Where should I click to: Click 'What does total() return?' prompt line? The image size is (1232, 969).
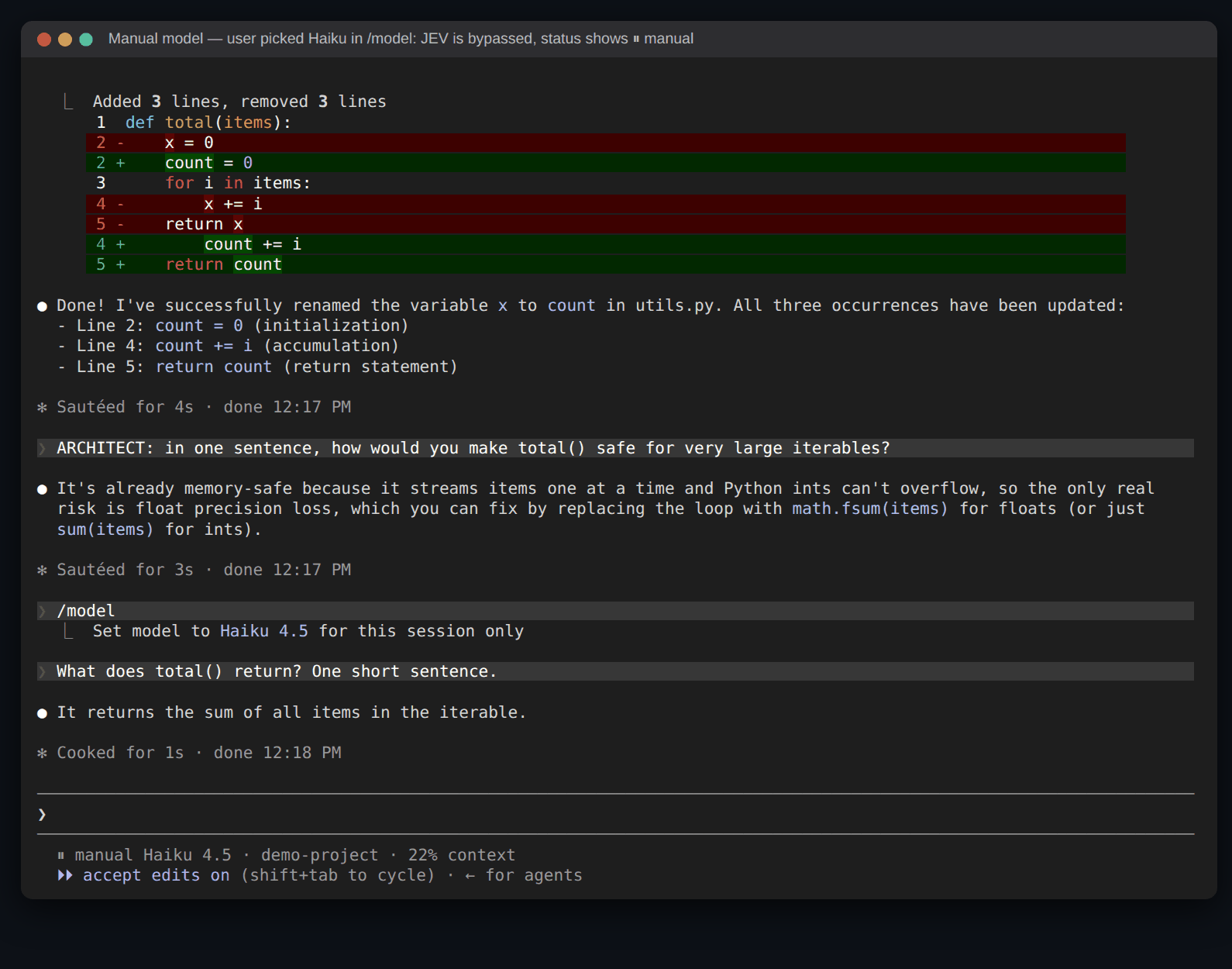pyautogui.click(x=615, y=671)
